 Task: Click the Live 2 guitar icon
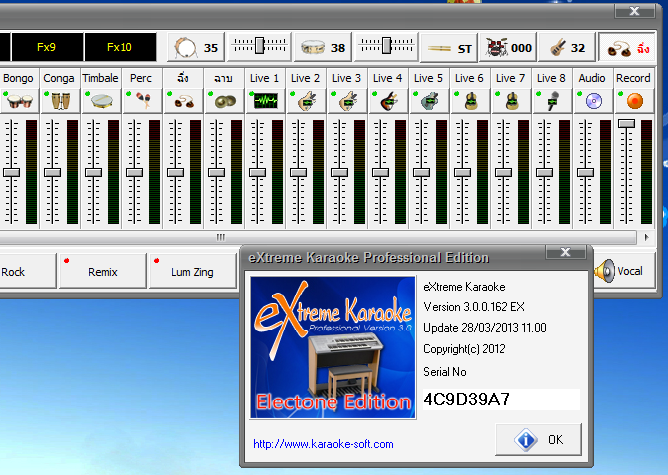(x=306, y=101)
